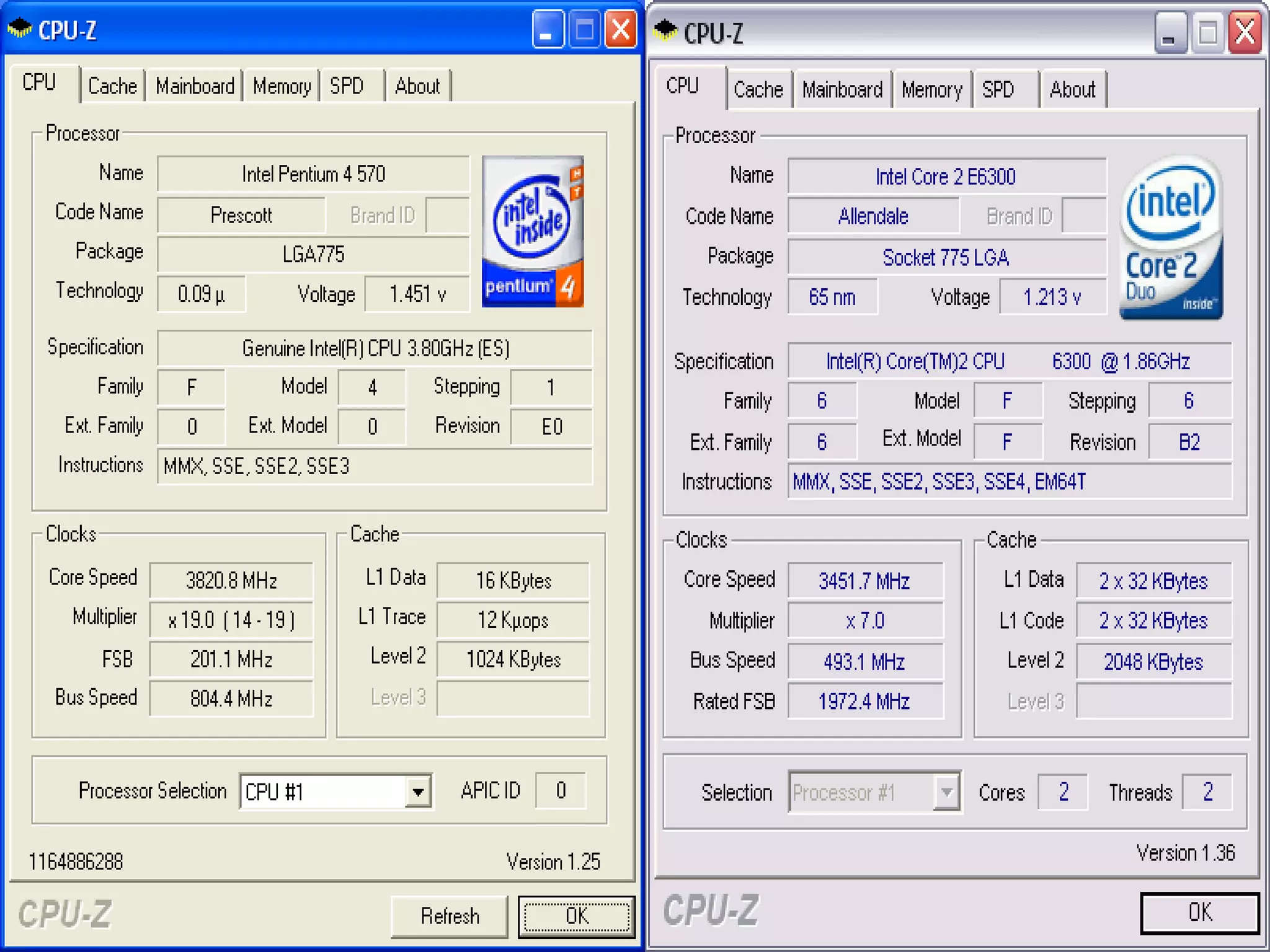Click the Core 2 Duo logo image
Screen dimensions: 1270x952
(1170, 239)
